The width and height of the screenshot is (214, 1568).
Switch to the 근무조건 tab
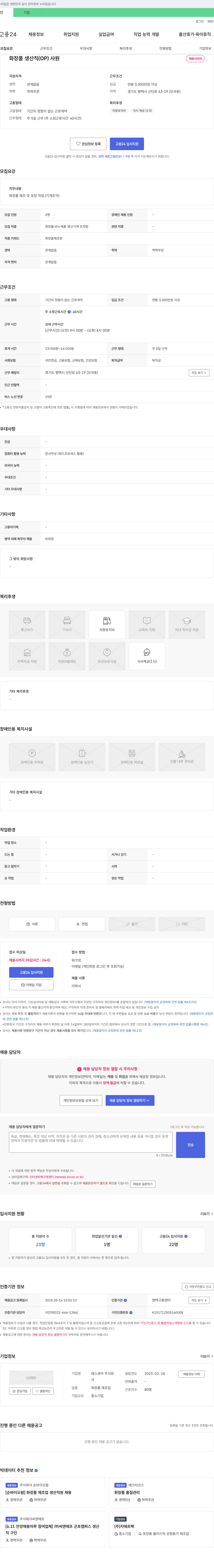click(x=46, y=48)
